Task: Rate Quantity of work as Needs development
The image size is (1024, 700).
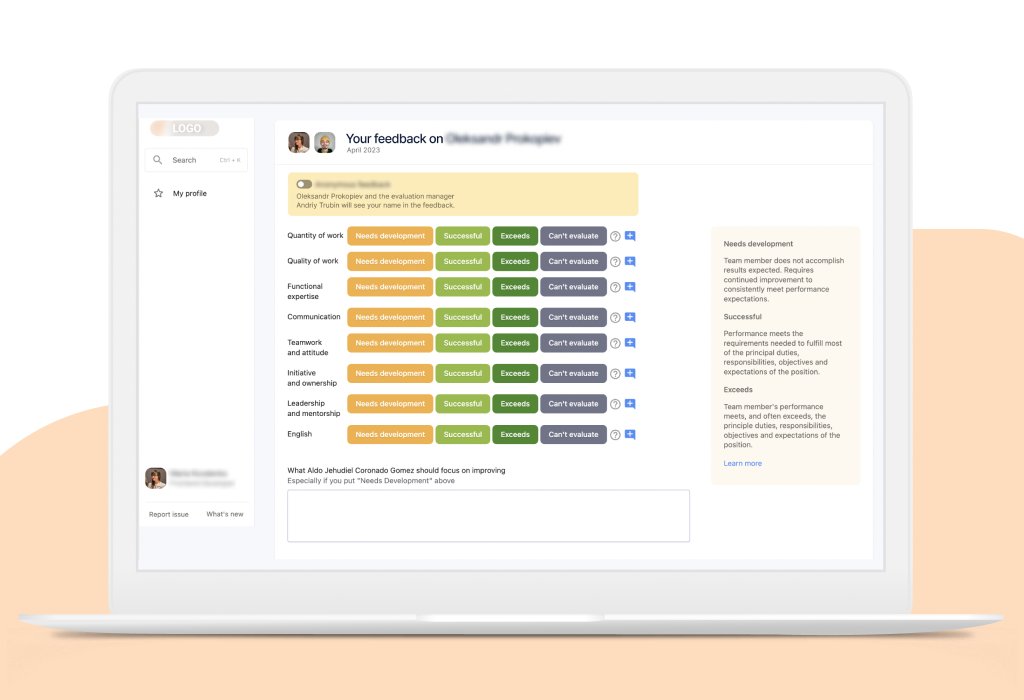Action: [390, 236]
